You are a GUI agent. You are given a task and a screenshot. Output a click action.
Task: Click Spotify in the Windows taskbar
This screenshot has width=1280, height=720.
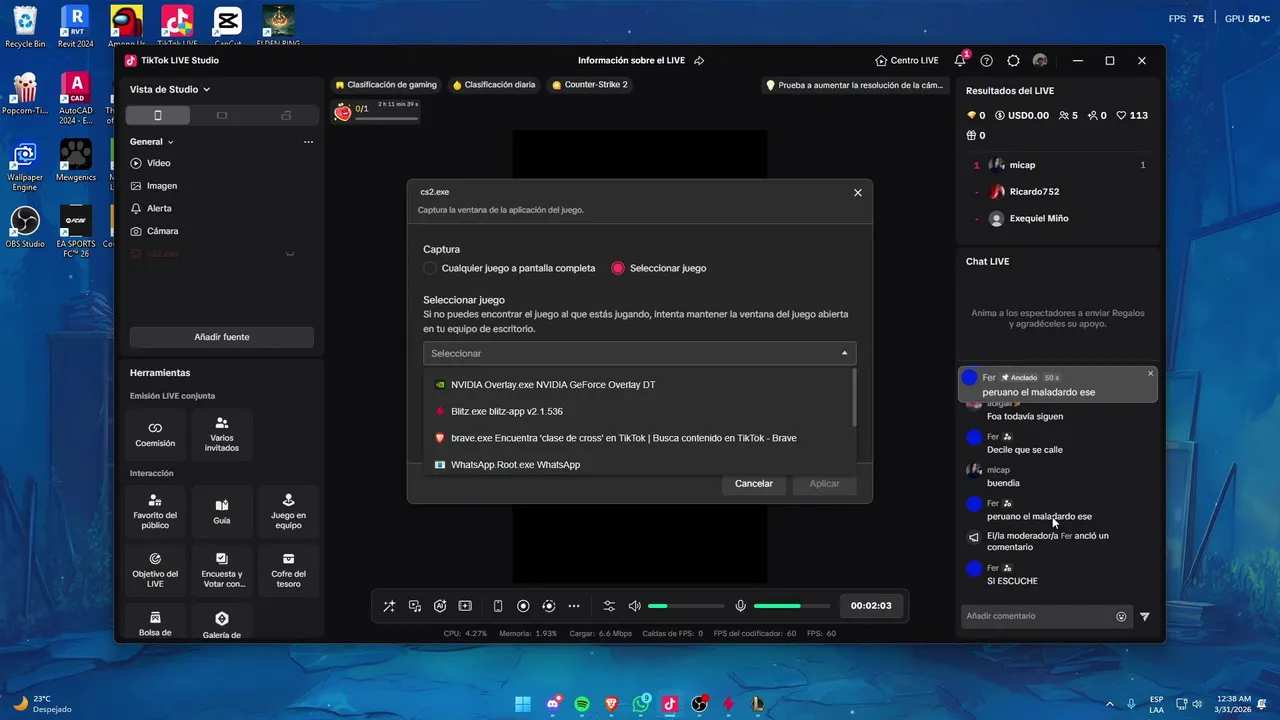pyautogui.click(x=582, y=704)
